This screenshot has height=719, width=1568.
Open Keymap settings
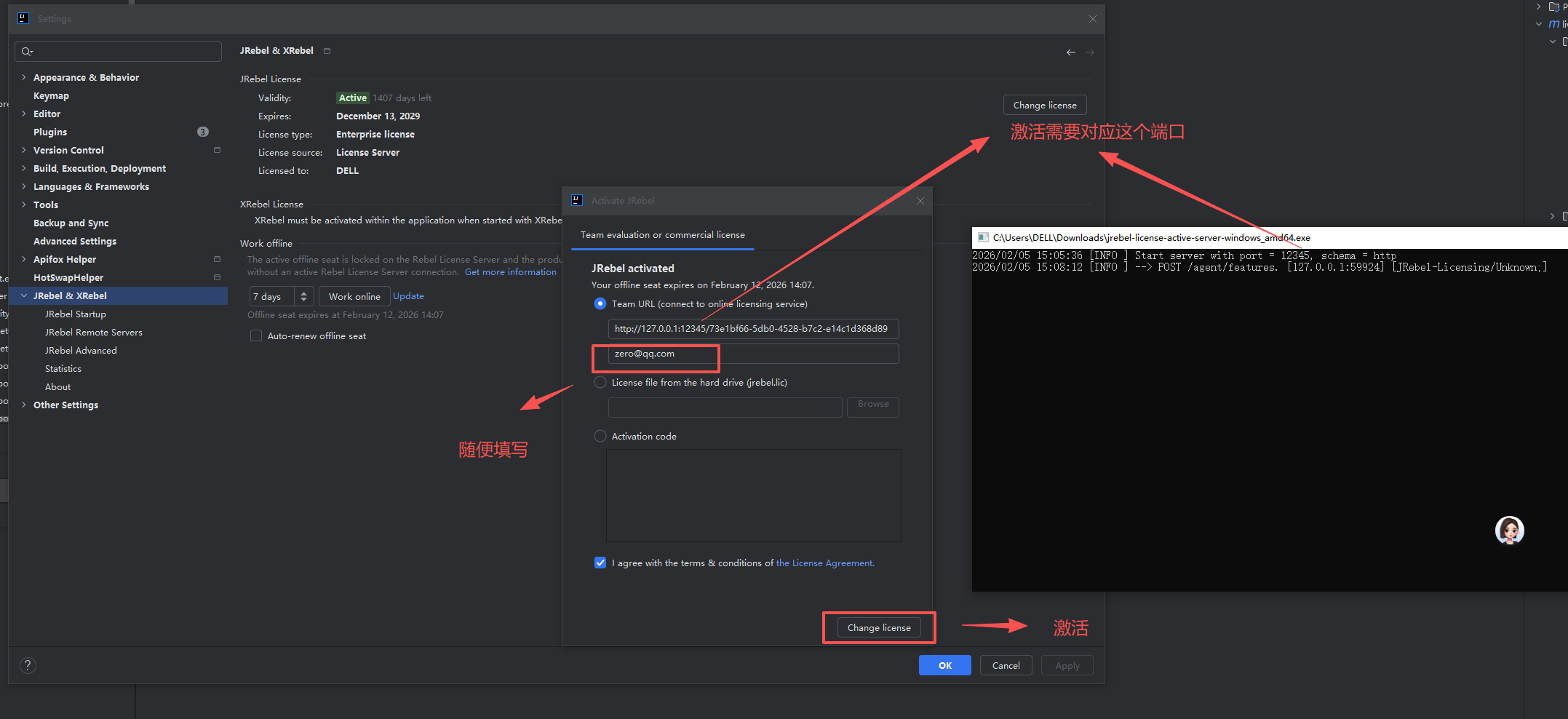tap(51, 95)
